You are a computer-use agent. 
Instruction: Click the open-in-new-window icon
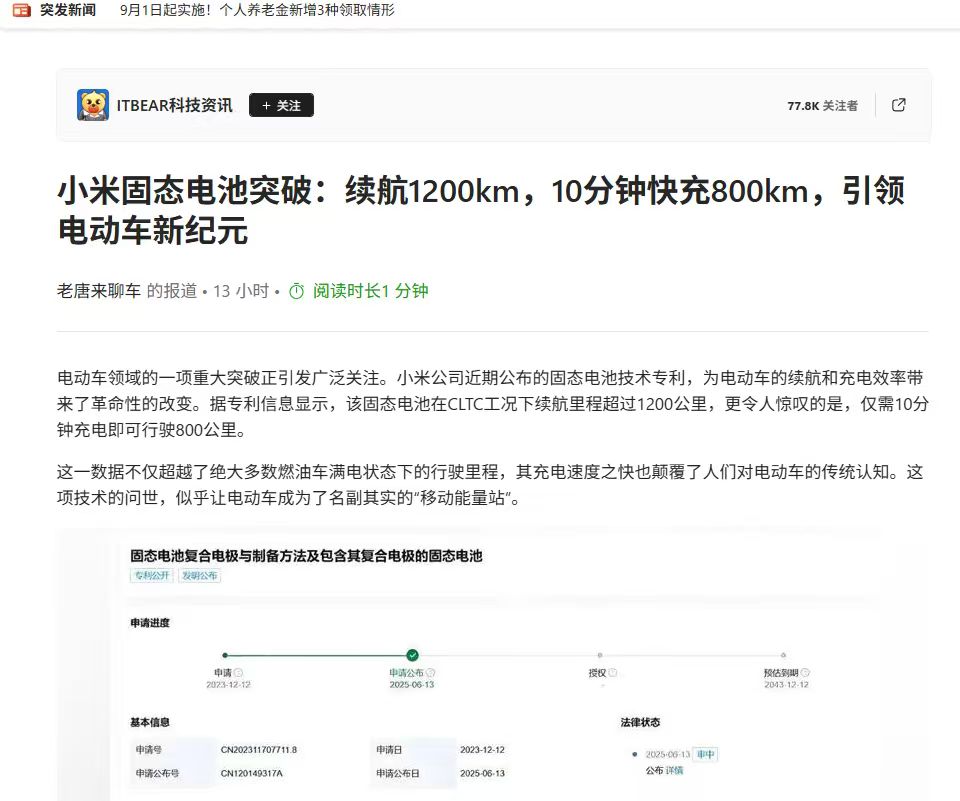(x=898, y=105)
